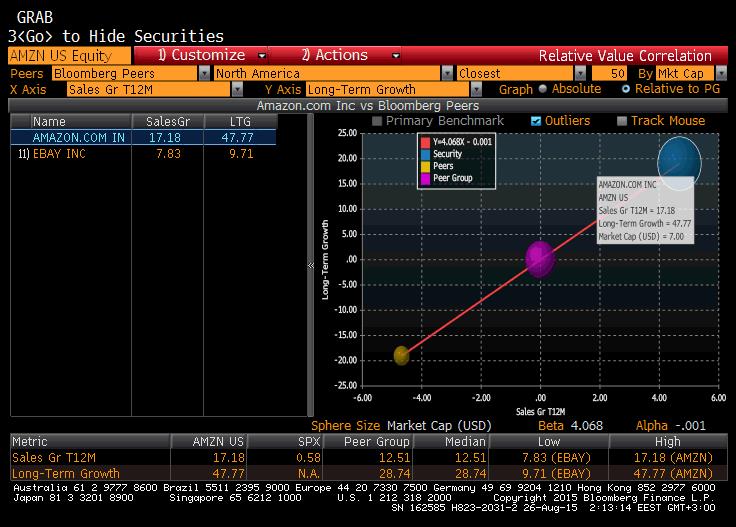Click the yellow Peers legend marker

point(424,166)
